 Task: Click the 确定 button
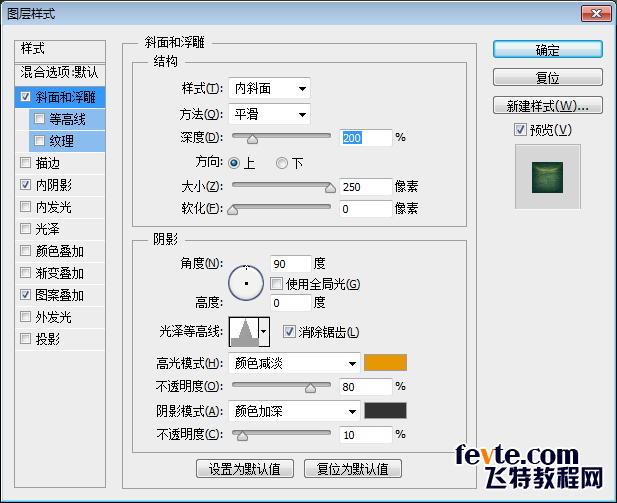pyautogui.click(x=547, y=50)
